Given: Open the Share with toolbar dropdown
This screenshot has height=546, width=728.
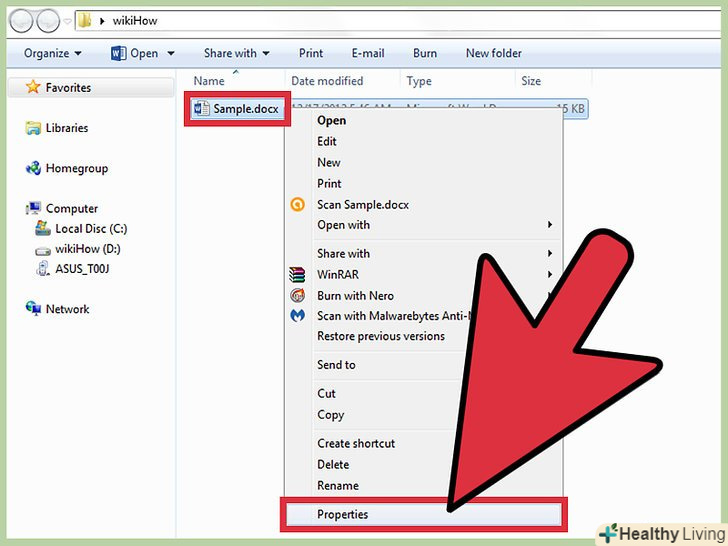Looking at the screenshot, I should 236,53.
